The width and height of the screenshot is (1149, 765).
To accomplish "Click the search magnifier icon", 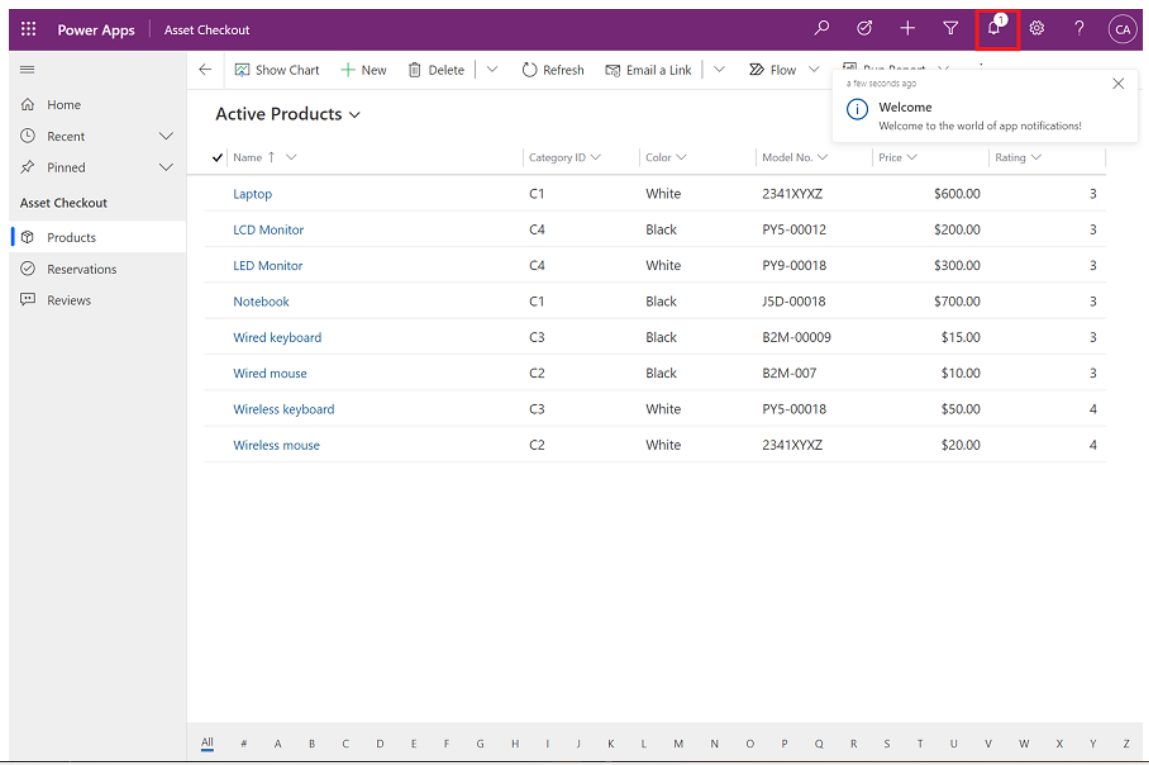I will 822,29.
